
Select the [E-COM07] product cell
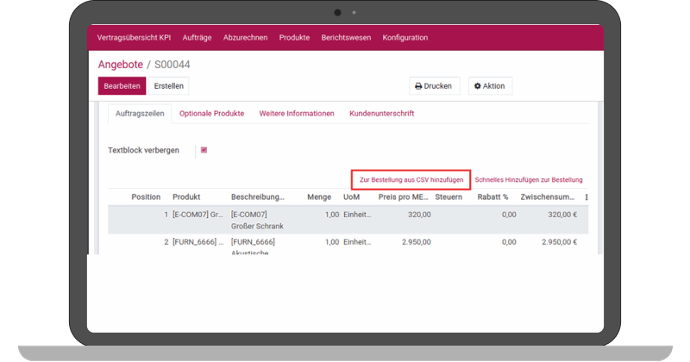[198, 215]
